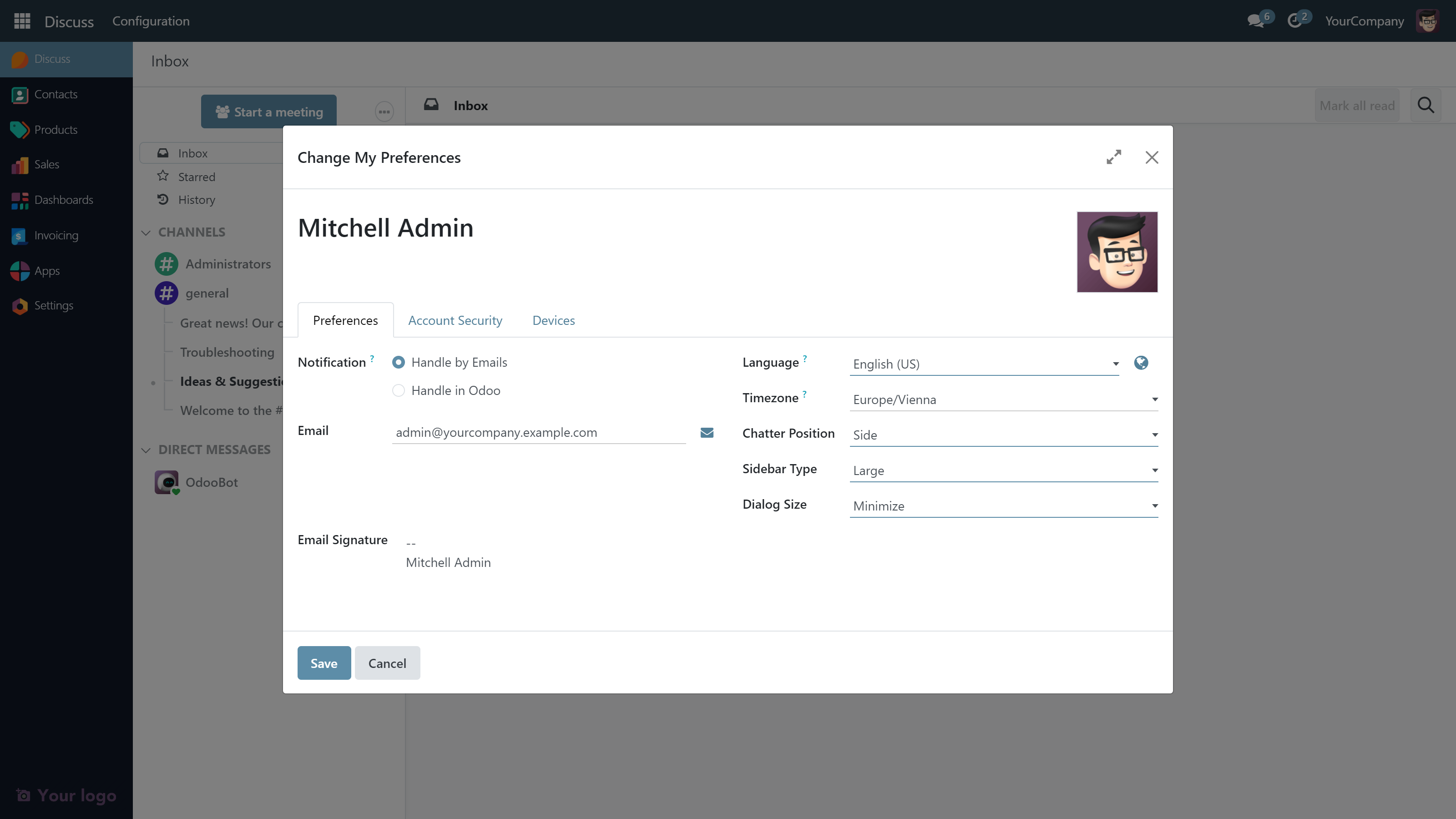Click the Save button
The width and height of the screenshot is (1456, 819).
(324, 663)
